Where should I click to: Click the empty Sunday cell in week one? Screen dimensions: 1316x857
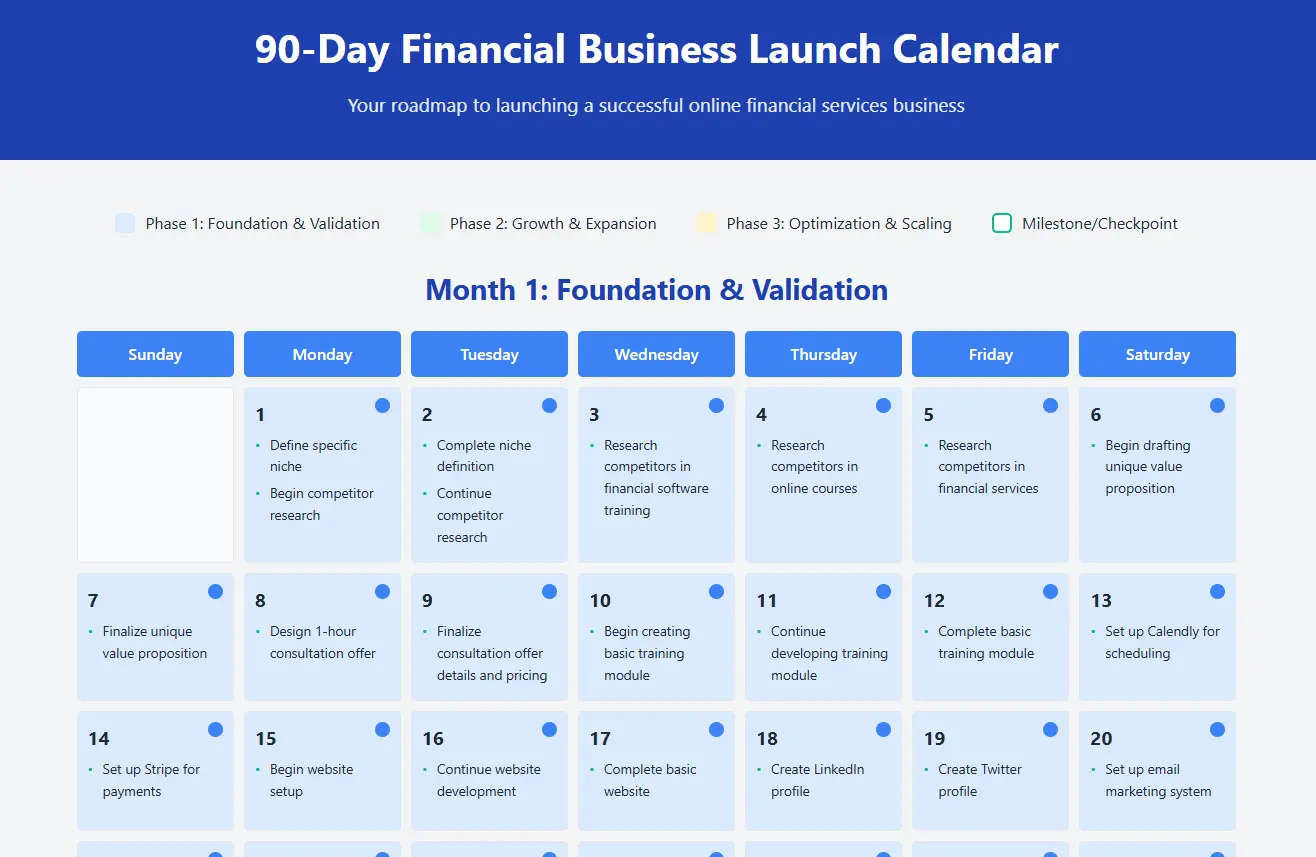tap(155, 475)
